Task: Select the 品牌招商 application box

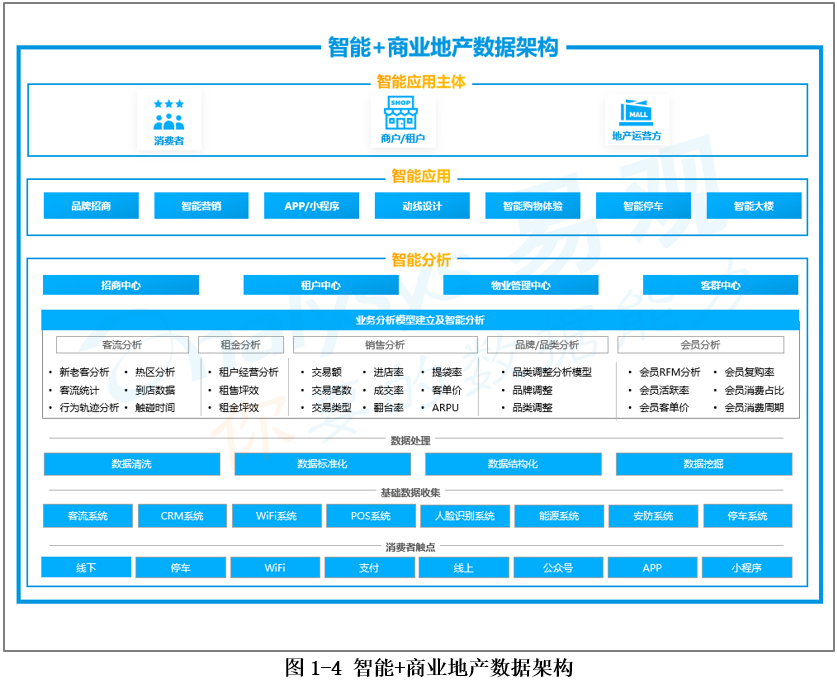Action: (x=91, y=206)
